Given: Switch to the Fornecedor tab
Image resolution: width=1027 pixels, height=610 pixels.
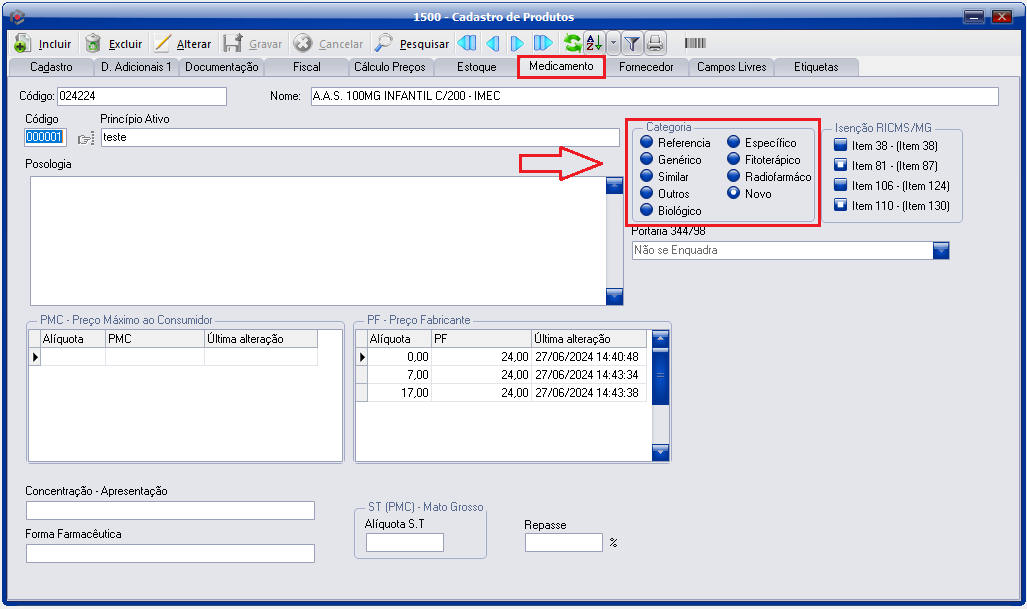Looking at the screenshot, I should click(646, 67).
